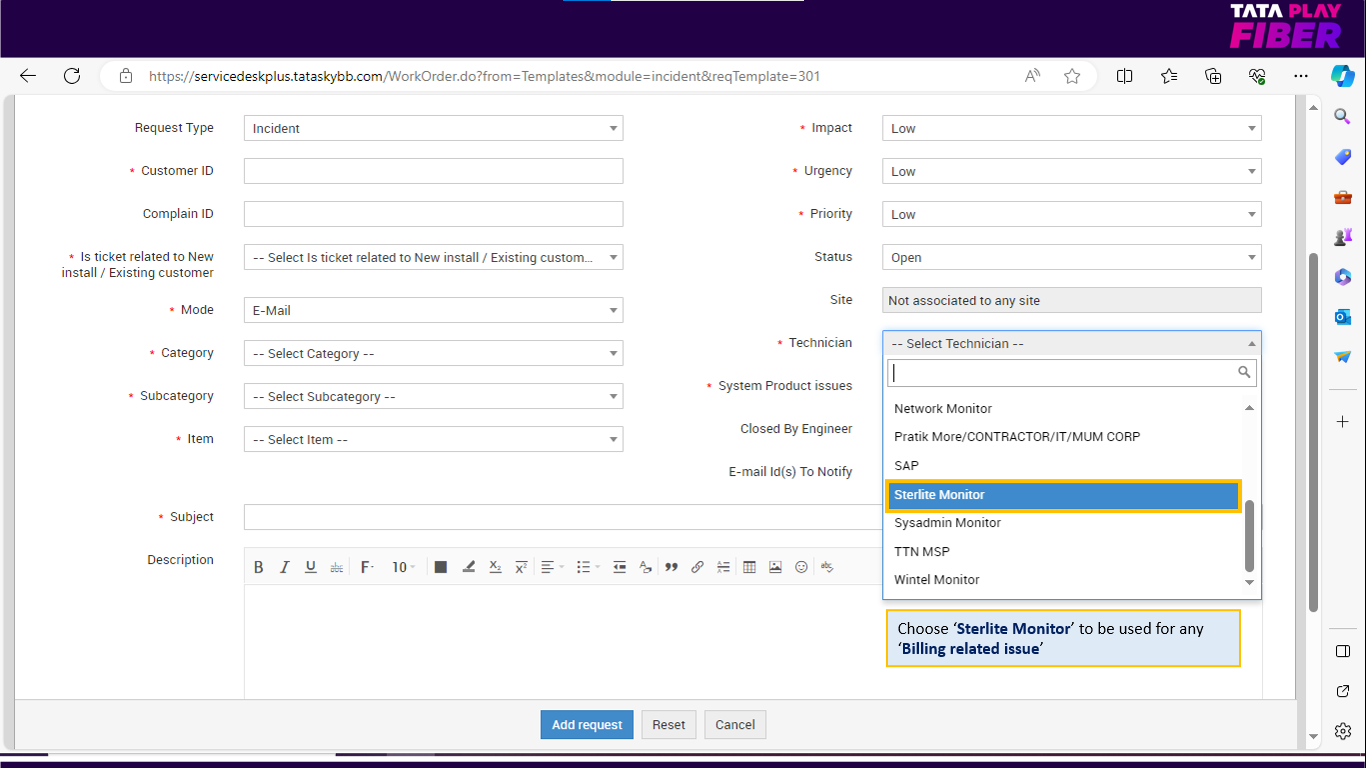This screenshot has width=1366, height=768.
Task: Click the Cancel button
Action: click(735, 725)
